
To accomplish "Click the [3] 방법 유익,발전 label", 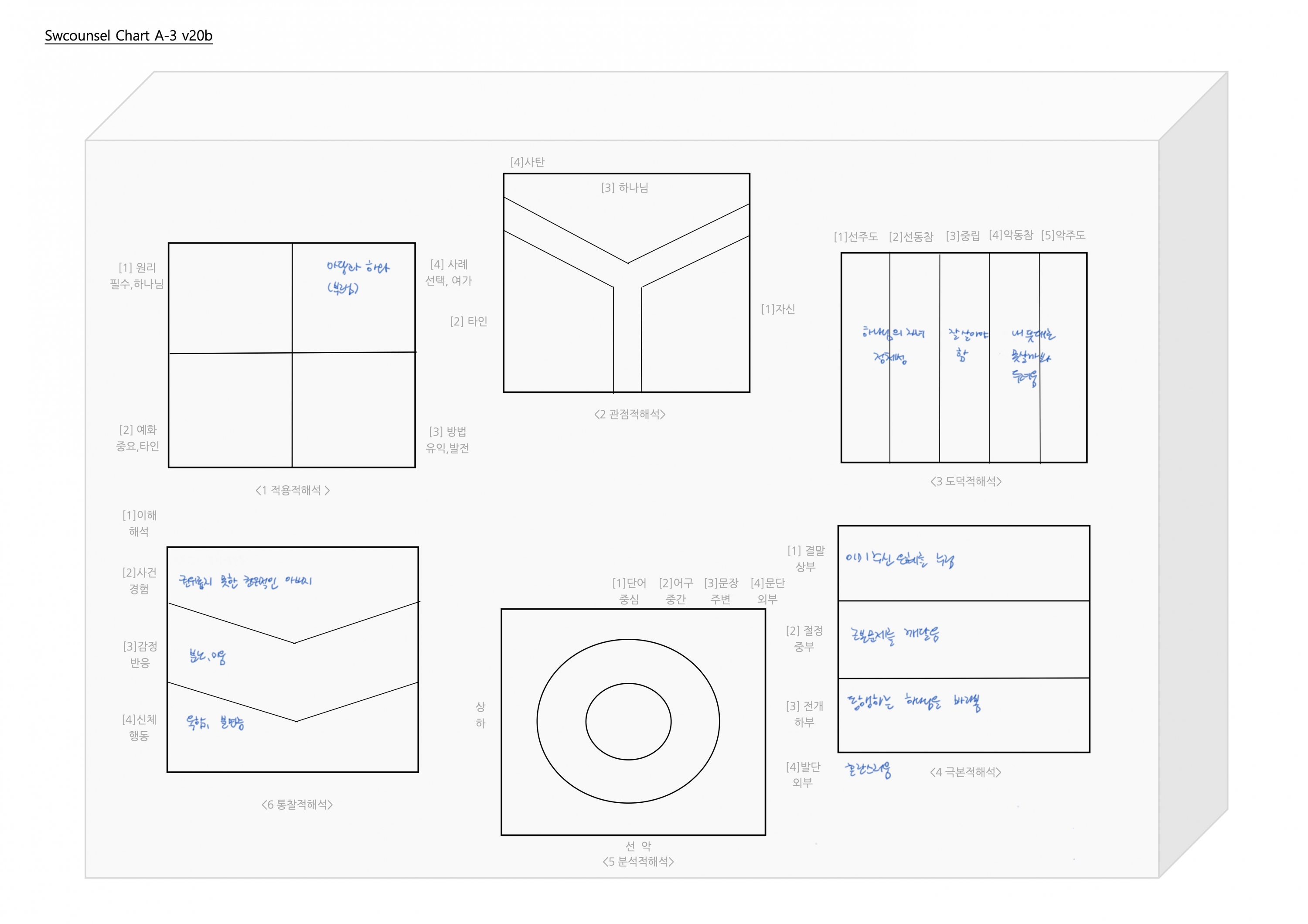I will click(x=447, y=440).
